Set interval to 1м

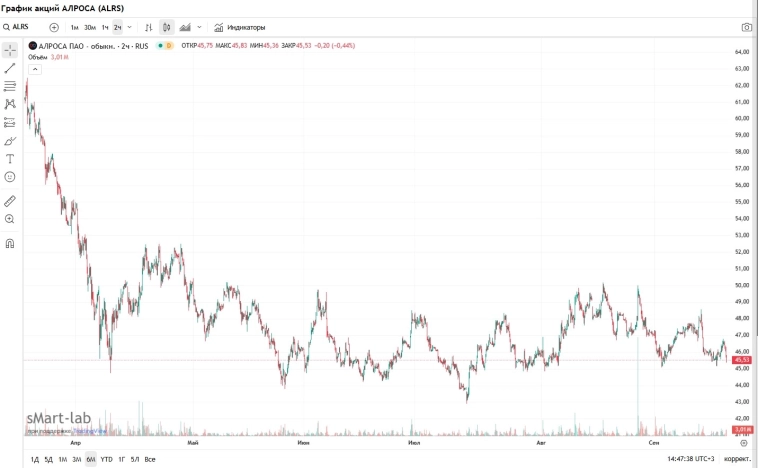[x=74, y=27]
